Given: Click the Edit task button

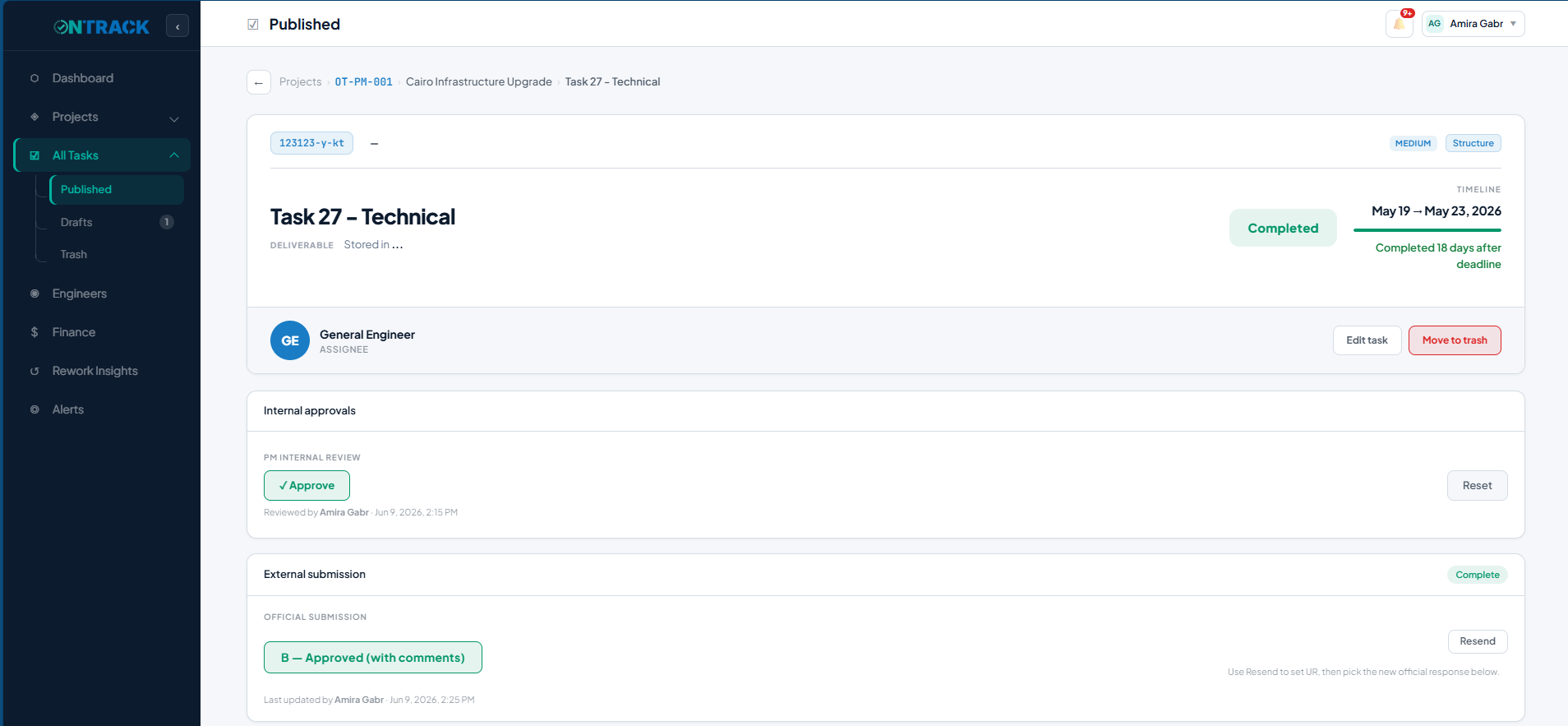Looking at the screenshot, I should (x=1367, y=340).
